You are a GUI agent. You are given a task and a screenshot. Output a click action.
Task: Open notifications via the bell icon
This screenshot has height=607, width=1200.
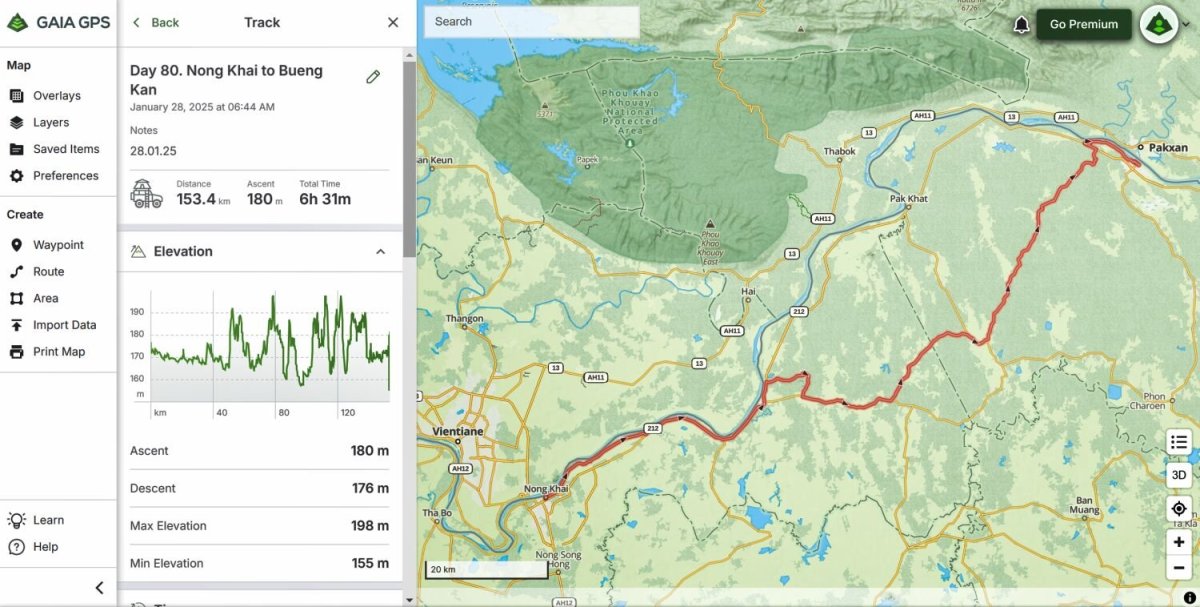1021,22
